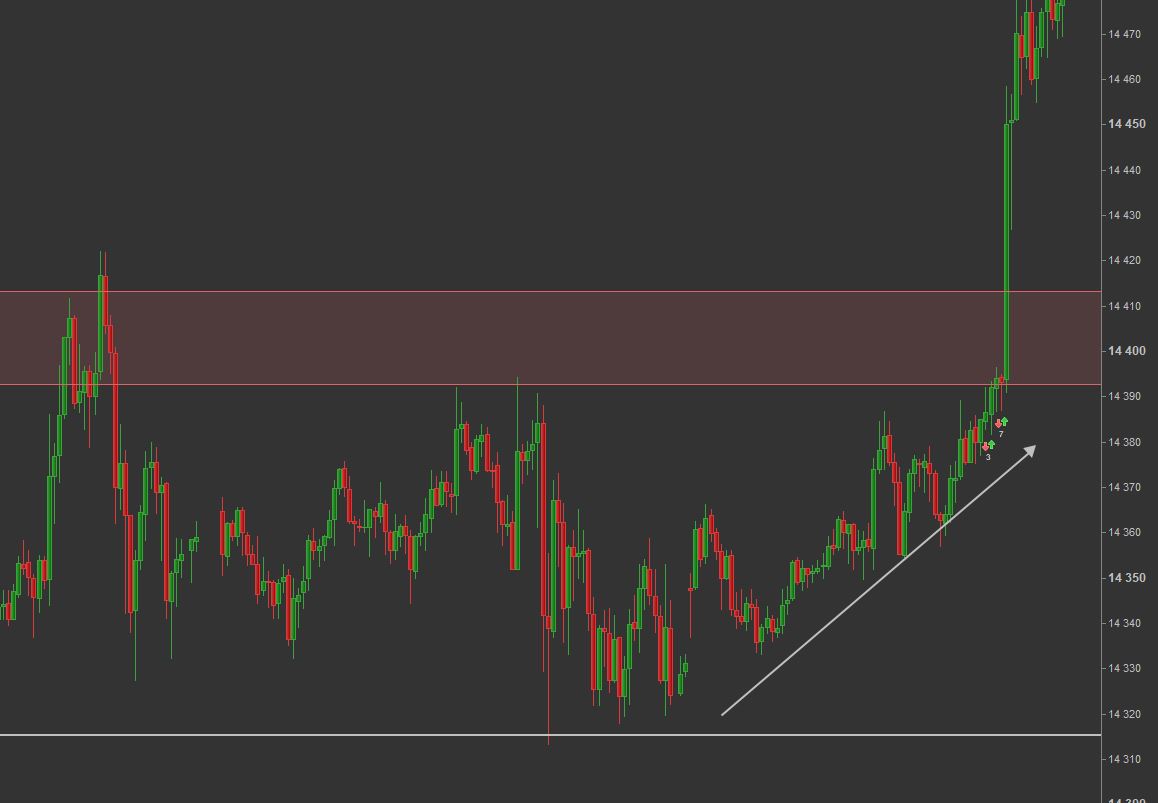Select the upper red border of the resistance zone
This screenshot has height=803, width=1158.
tap(550, 291)
